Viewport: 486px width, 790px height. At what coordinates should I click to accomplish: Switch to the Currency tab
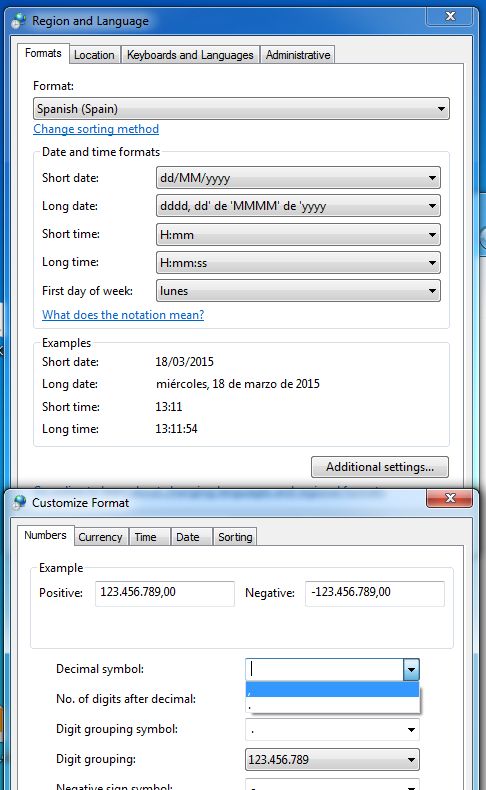coord(100,537)
